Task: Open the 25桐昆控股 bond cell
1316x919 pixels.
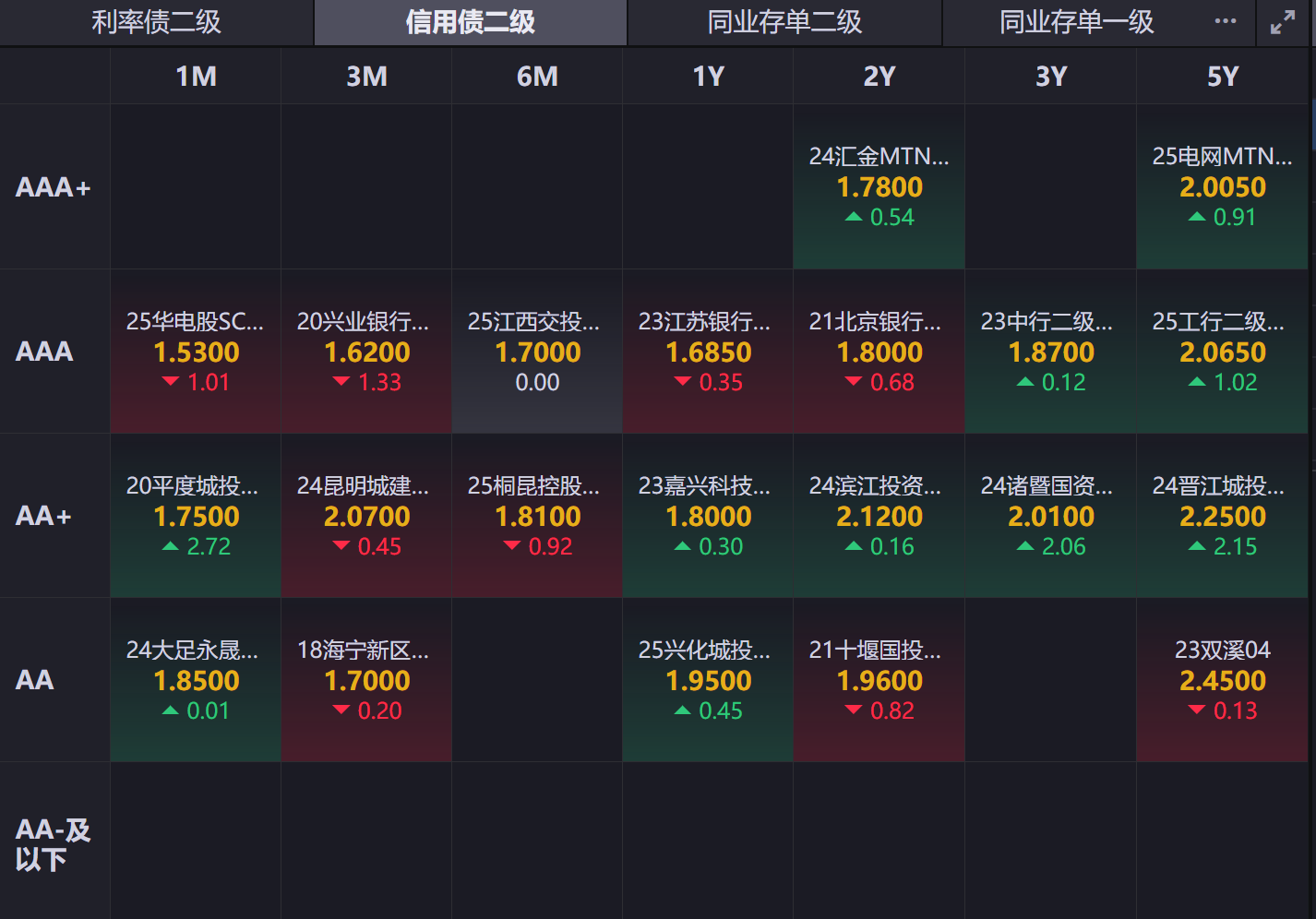Action: [x=537, y=516]
